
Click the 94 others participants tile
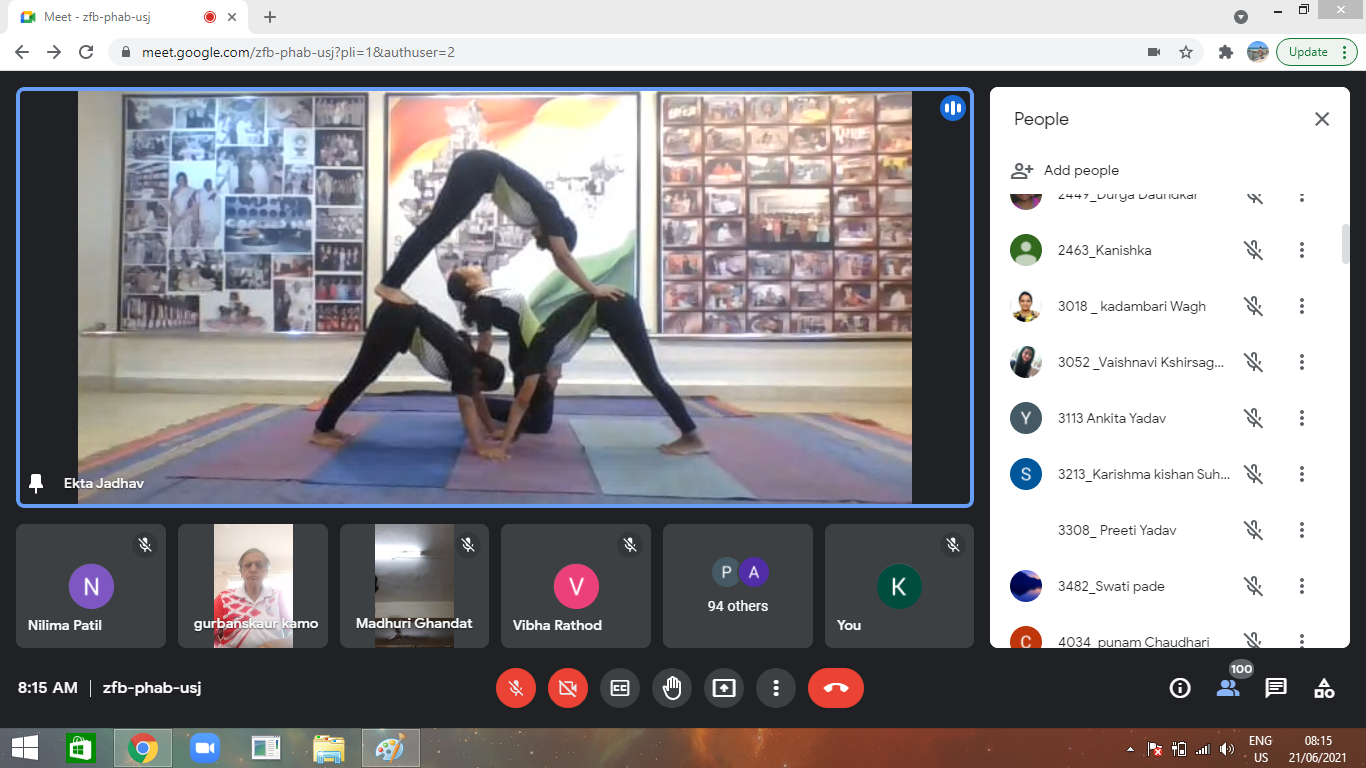(x=737, y=586)
